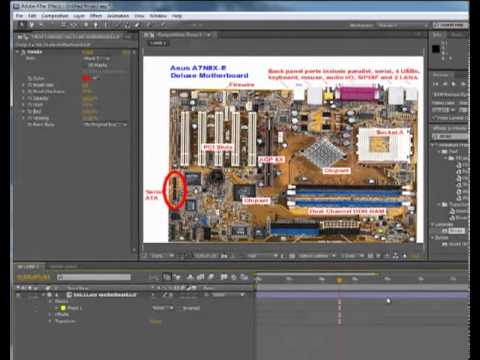Open the layer Parent dropdown
This screenshot has height=360, width=480.
tap(229, 295)
